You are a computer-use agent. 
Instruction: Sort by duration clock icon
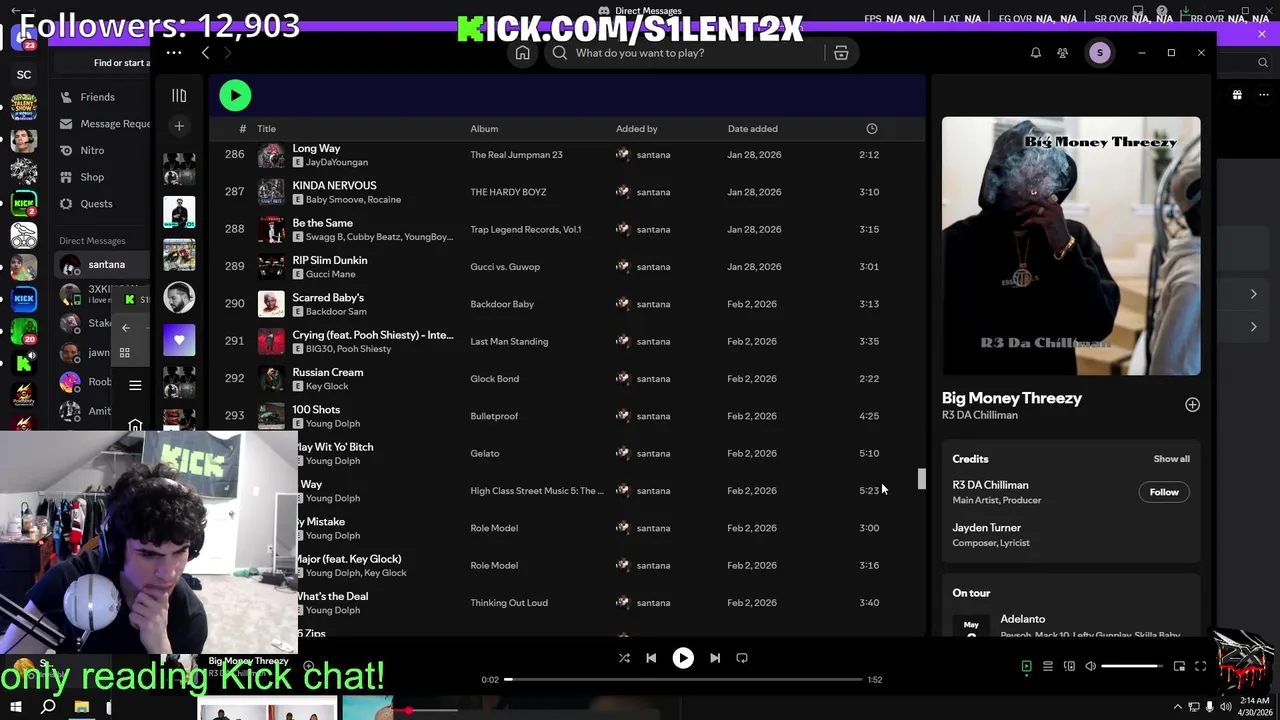click(x=872, y=129)
